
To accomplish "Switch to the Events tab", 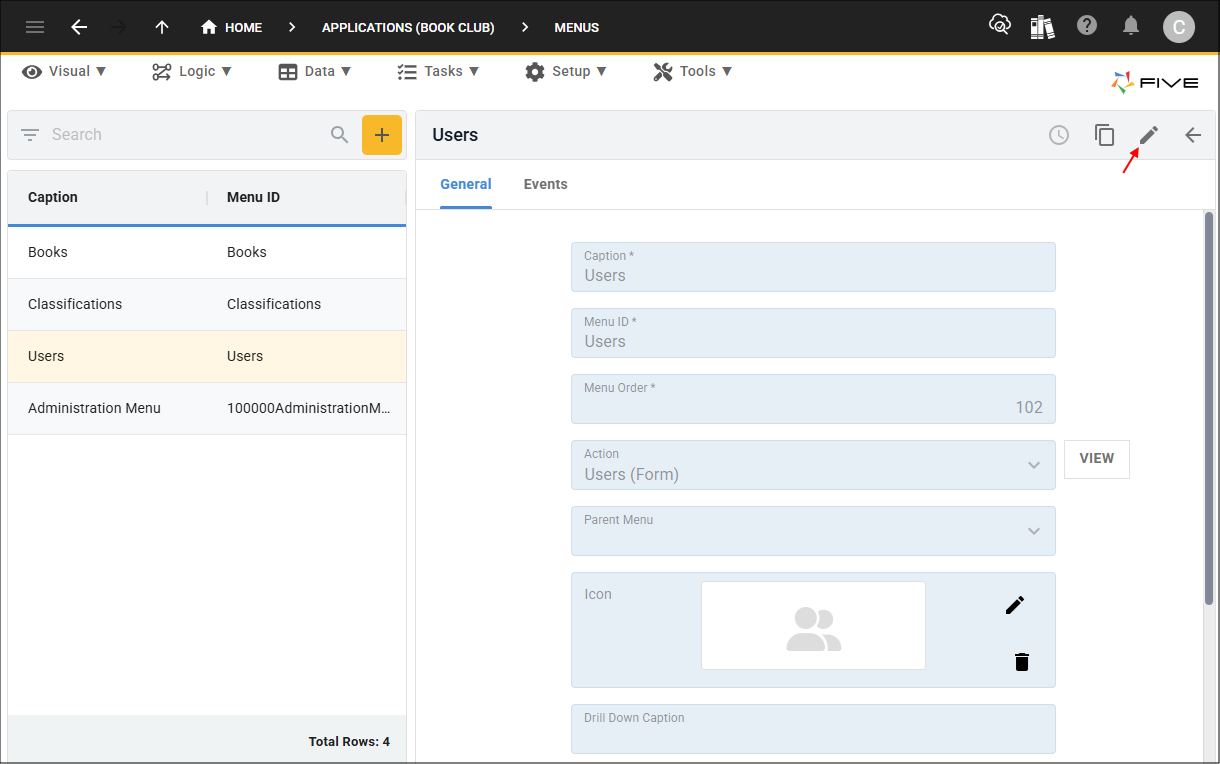I will (x=546, y=184).
